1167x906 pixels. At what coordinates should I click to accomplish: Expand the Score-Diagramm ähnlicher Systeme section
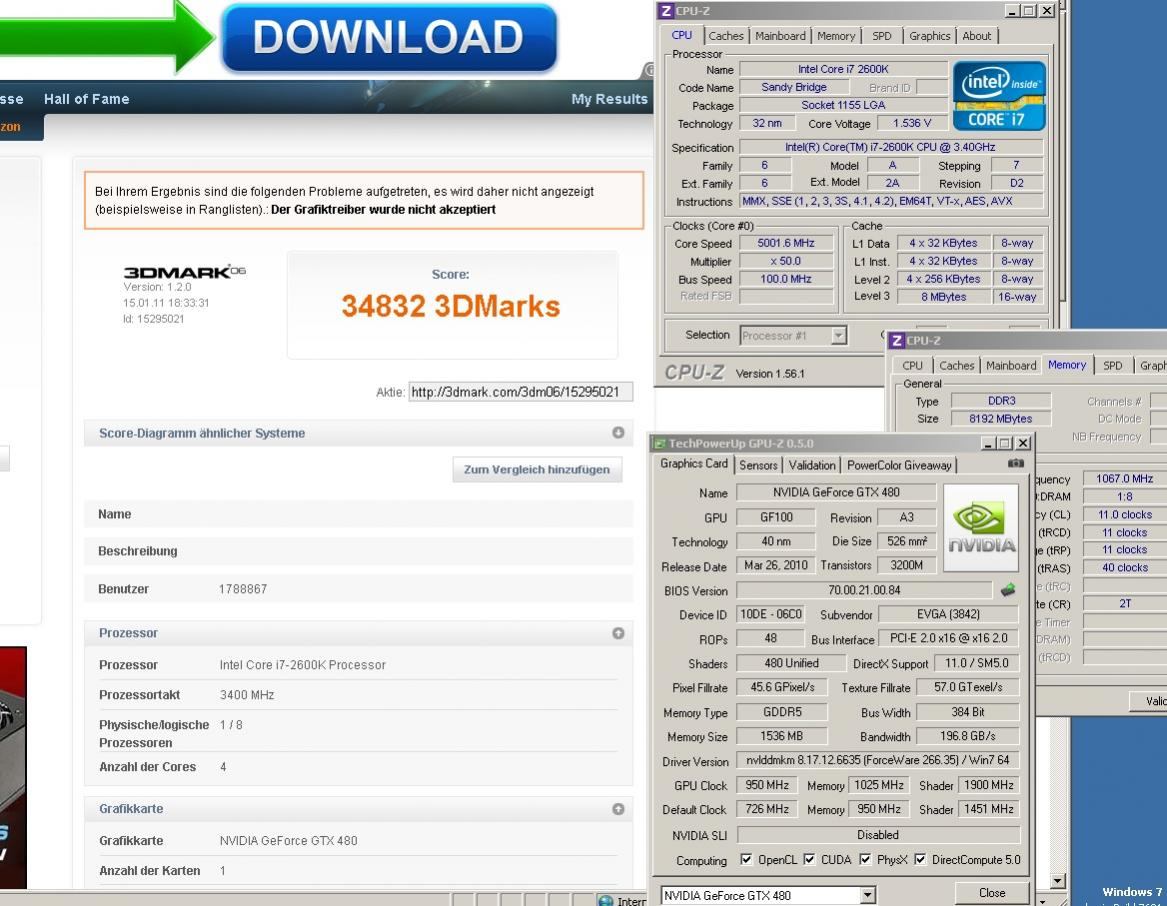coord(618,433)
